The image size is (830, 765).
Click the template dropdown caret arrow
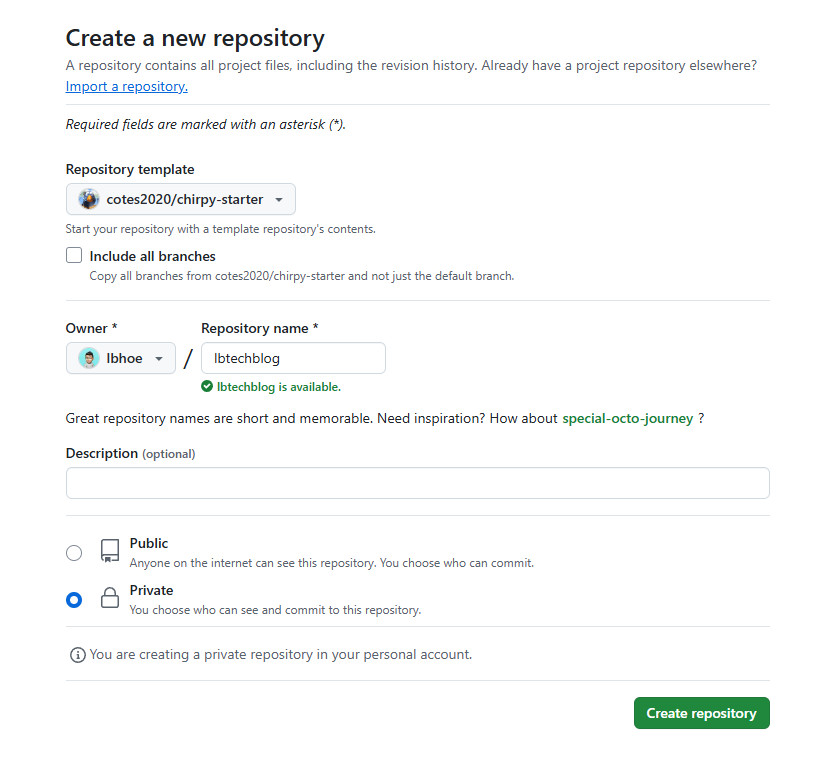279,199
